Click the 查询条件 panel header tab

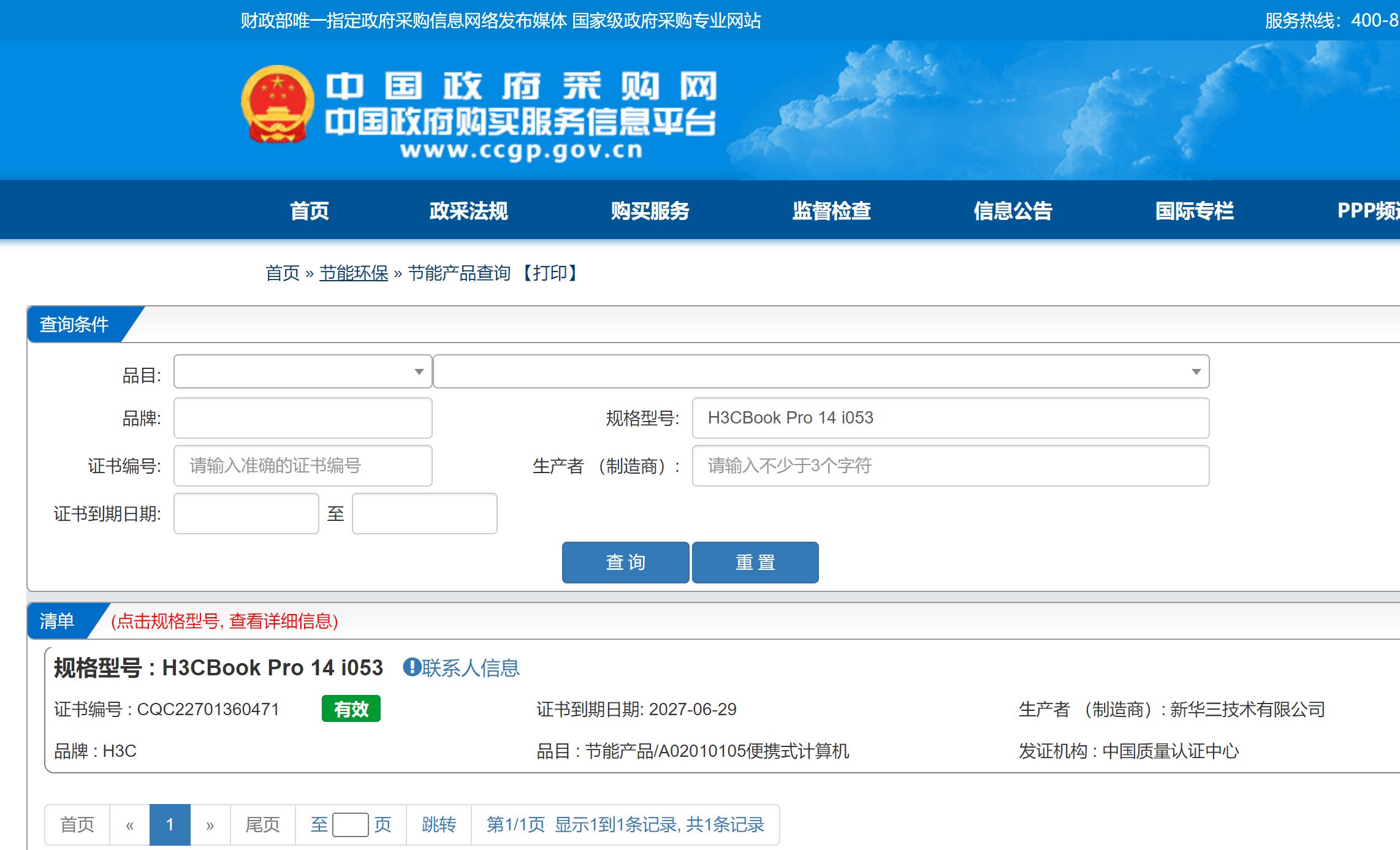tap(75, 324)
